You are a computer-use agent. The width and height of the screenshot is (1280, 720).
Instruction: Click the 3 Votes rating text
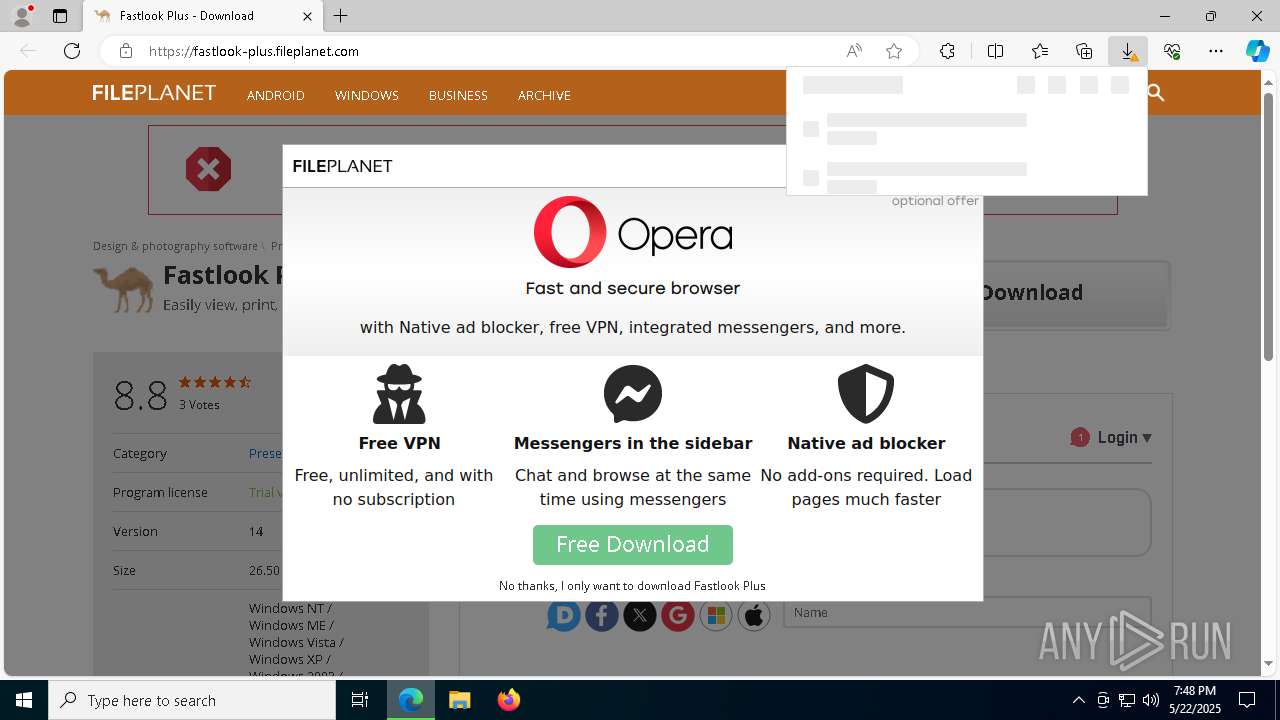[x=199, y=405]
